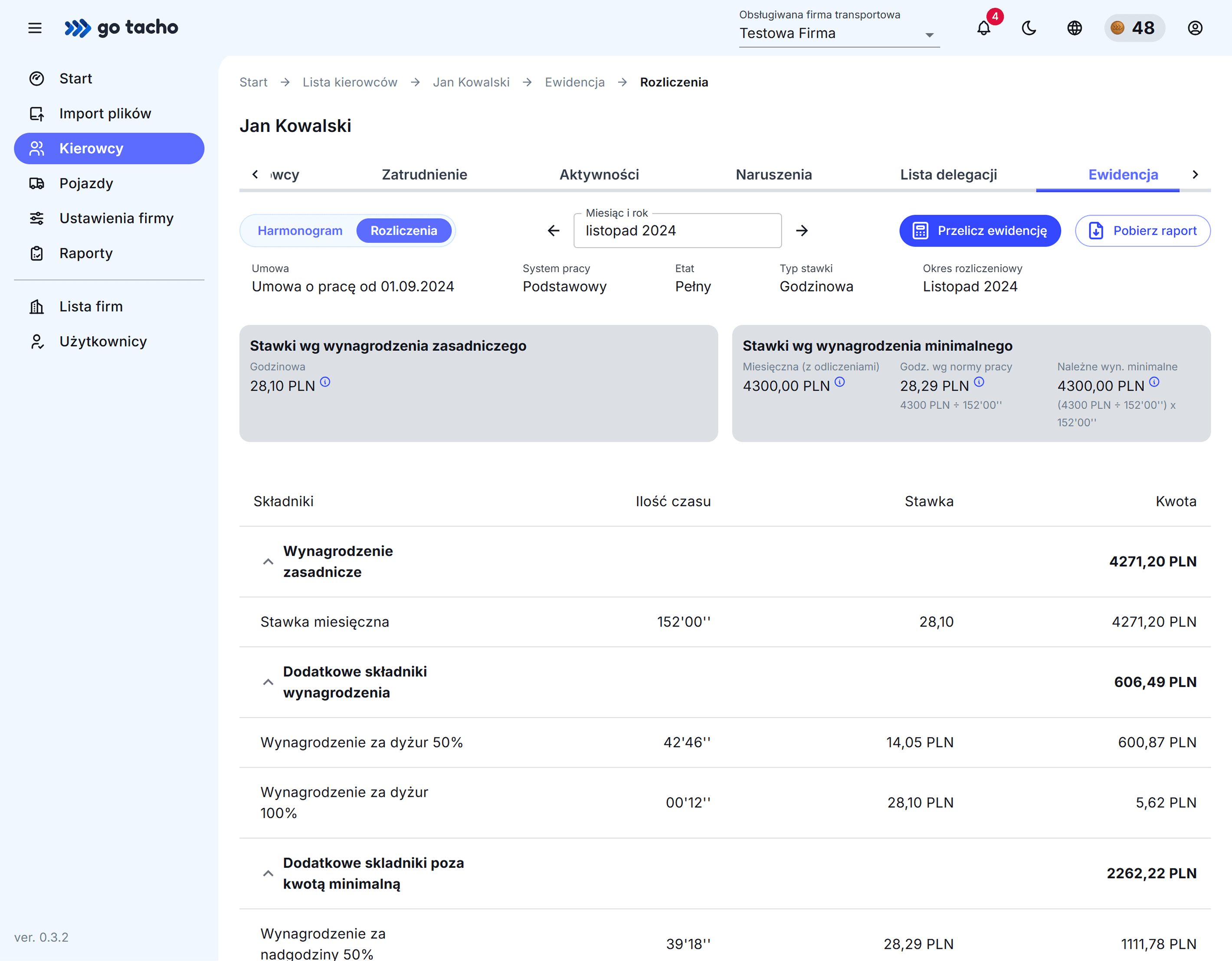Open language globe selector

1075,28
